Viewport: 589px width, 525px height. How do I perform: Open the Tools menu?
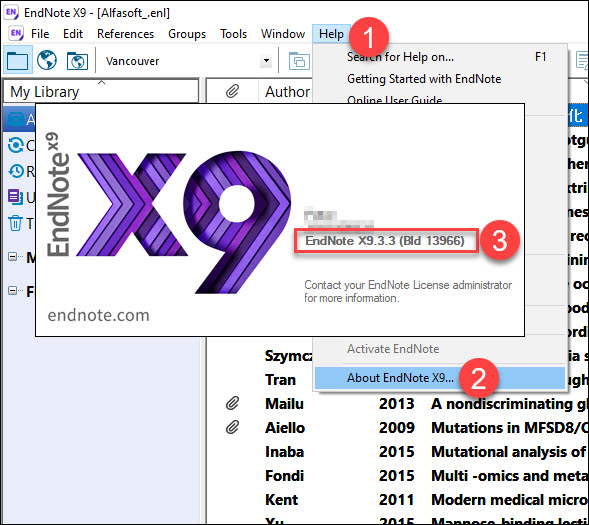[x=233, y=34]
